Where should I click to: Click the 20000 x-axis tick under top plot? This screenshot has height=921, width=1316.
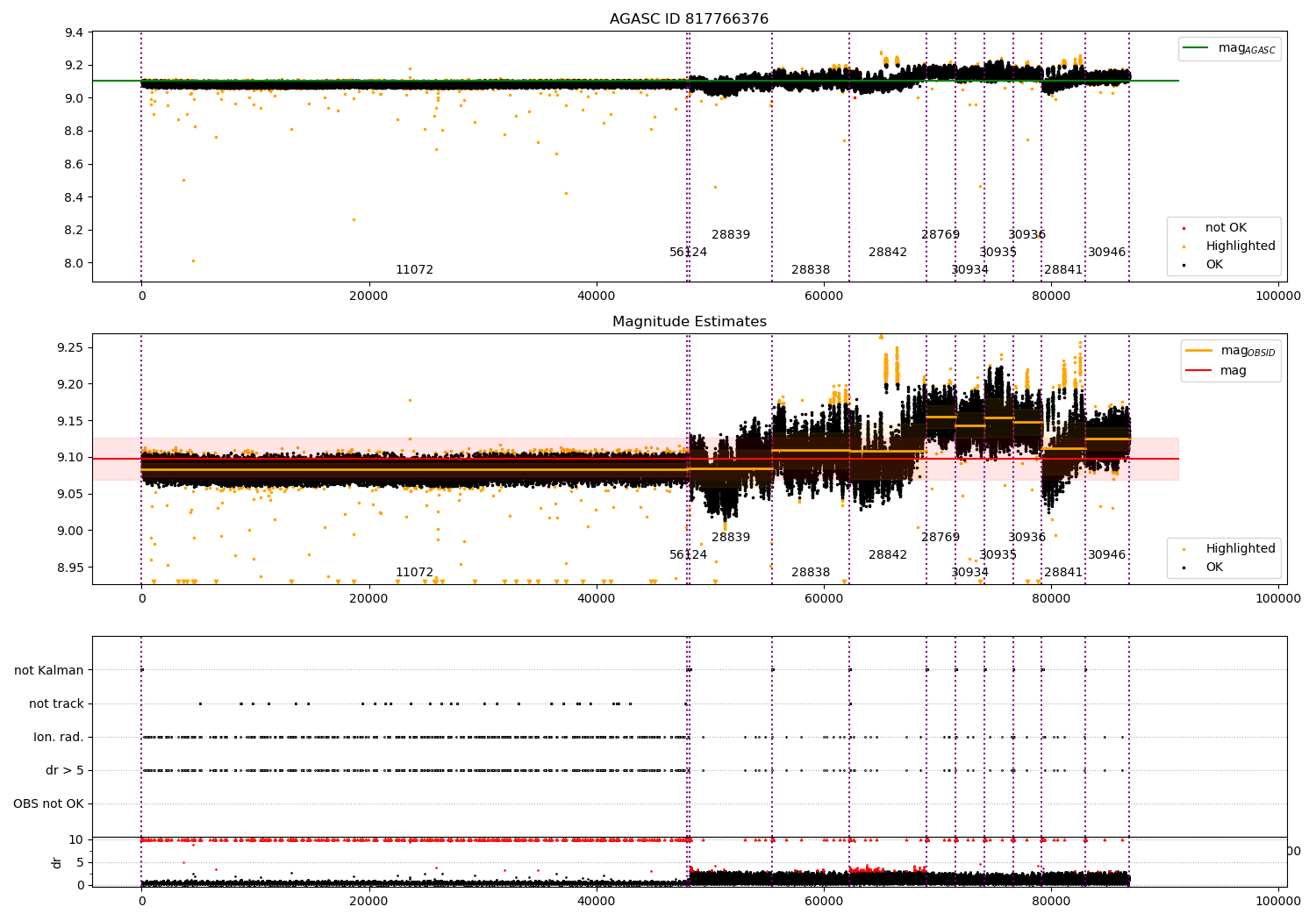point(368,296)
